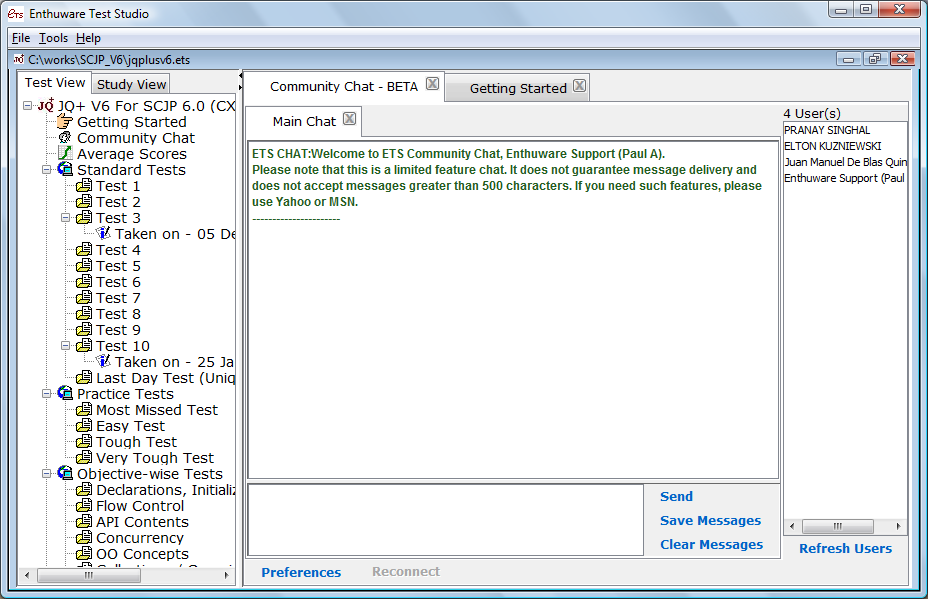This screenshot has width=928, height=599.
Task: Click the Test 7 document icon
Action: pyautogui.click(x=84, y=298)
